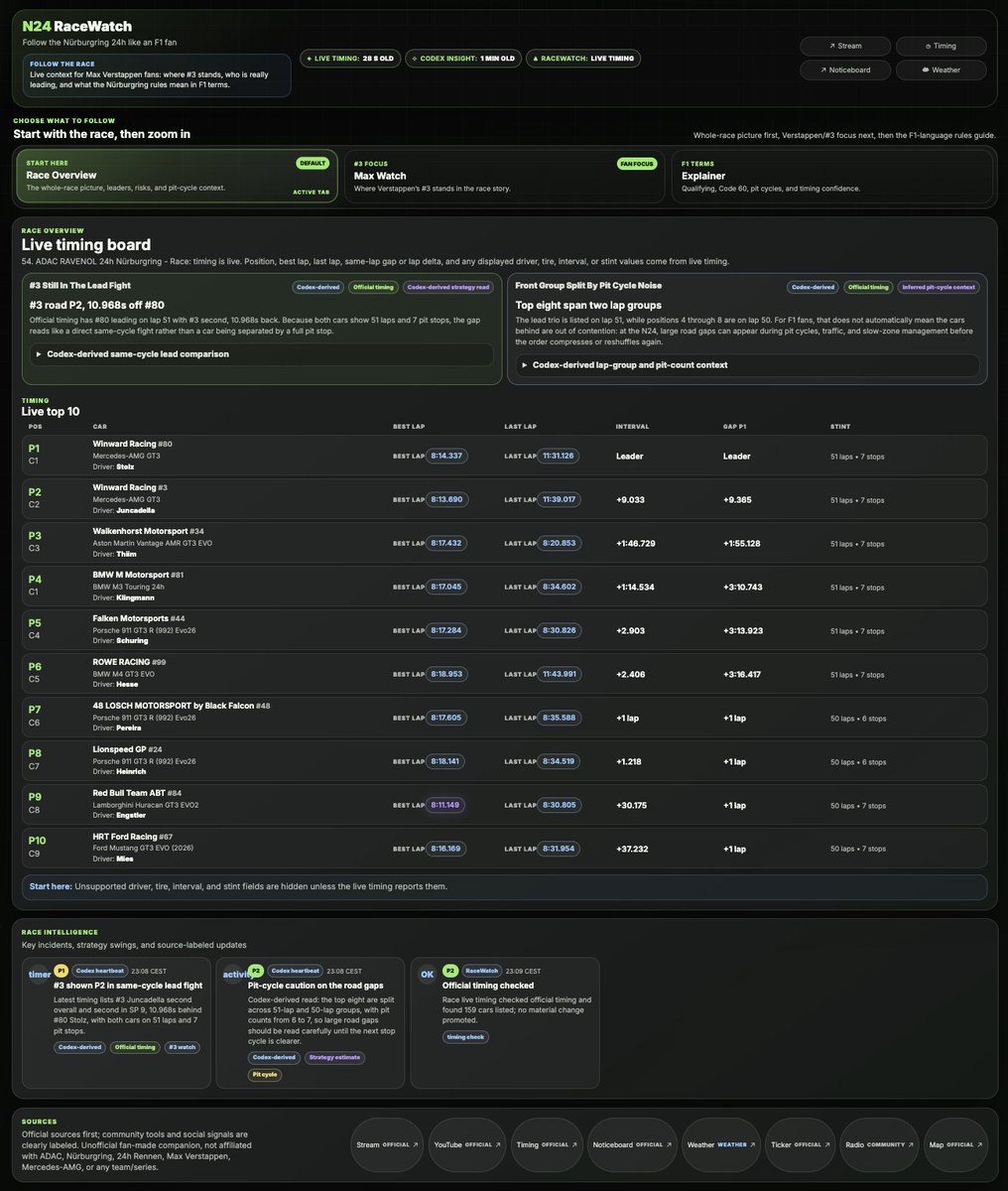Click the +30.175 interval for car #84

click(x=632, y=806)
